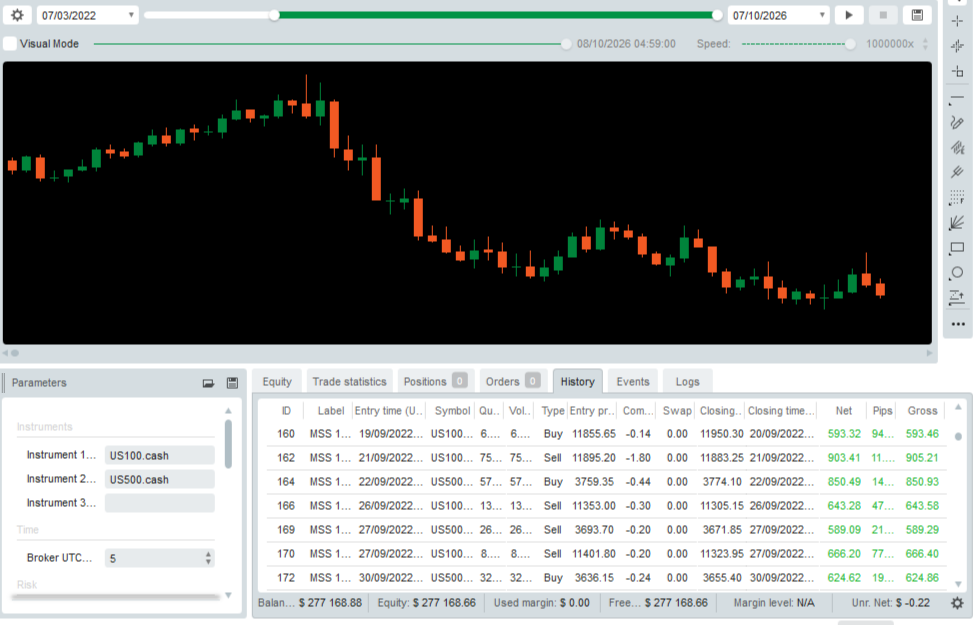The height and width of the screenshot is (625, 978).
Task: Select the rectangle shape tool
Action: tap(957, 248)
